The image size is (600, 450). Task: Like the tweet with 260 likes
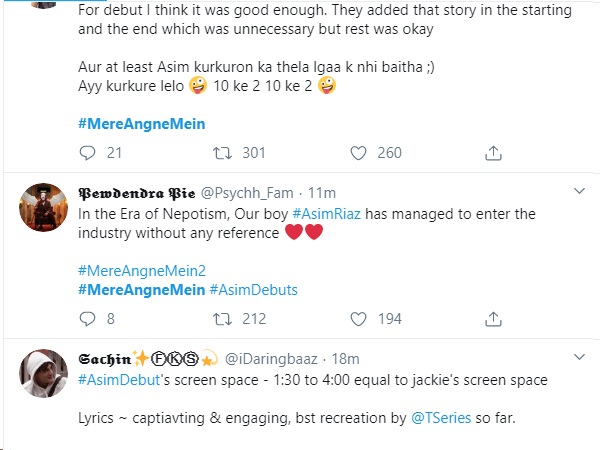point(359,153)
